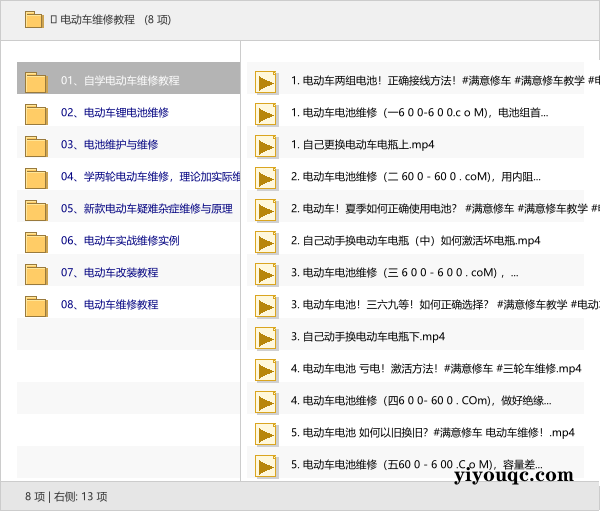Screen dimensions: 600x511
Task: Click folder icon for 01、自学电动车维修教程
Action: (x=36, y=81)
